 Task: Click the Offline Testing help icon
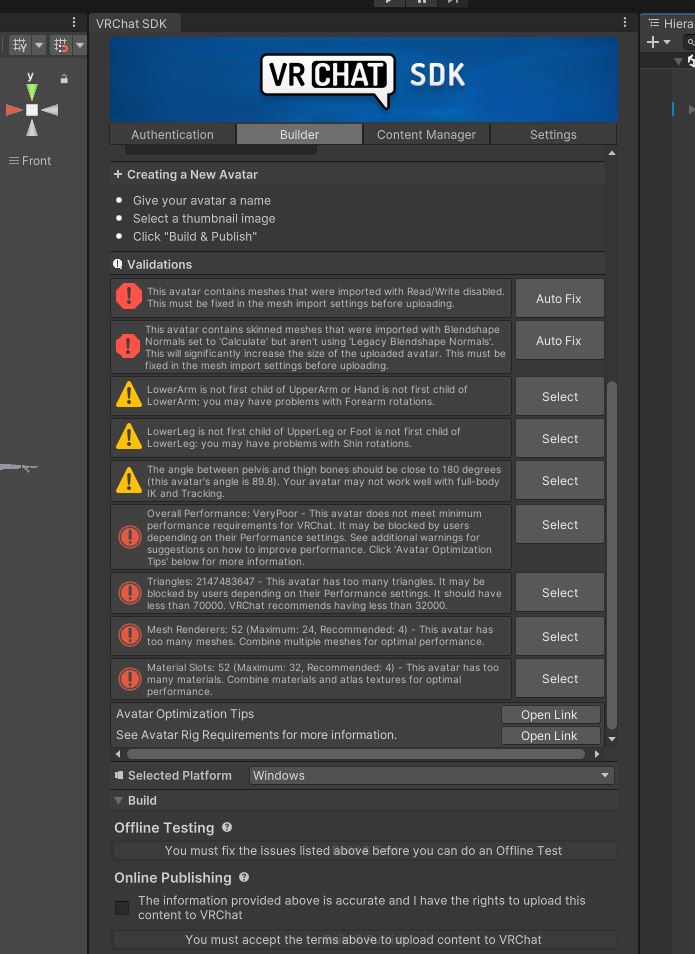[227, 828]
